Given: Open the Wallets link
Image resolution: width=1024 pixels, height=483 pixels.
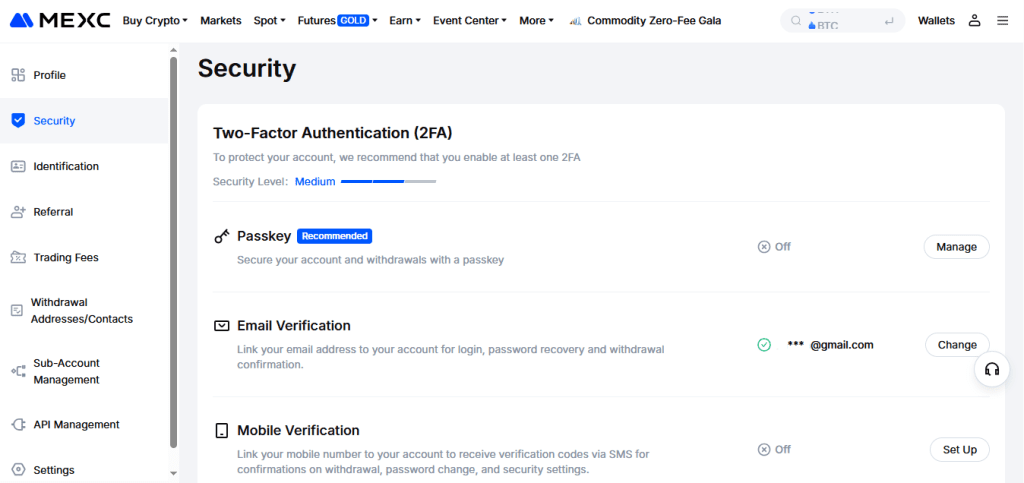Looking at the screenshot, I should 936,21.
